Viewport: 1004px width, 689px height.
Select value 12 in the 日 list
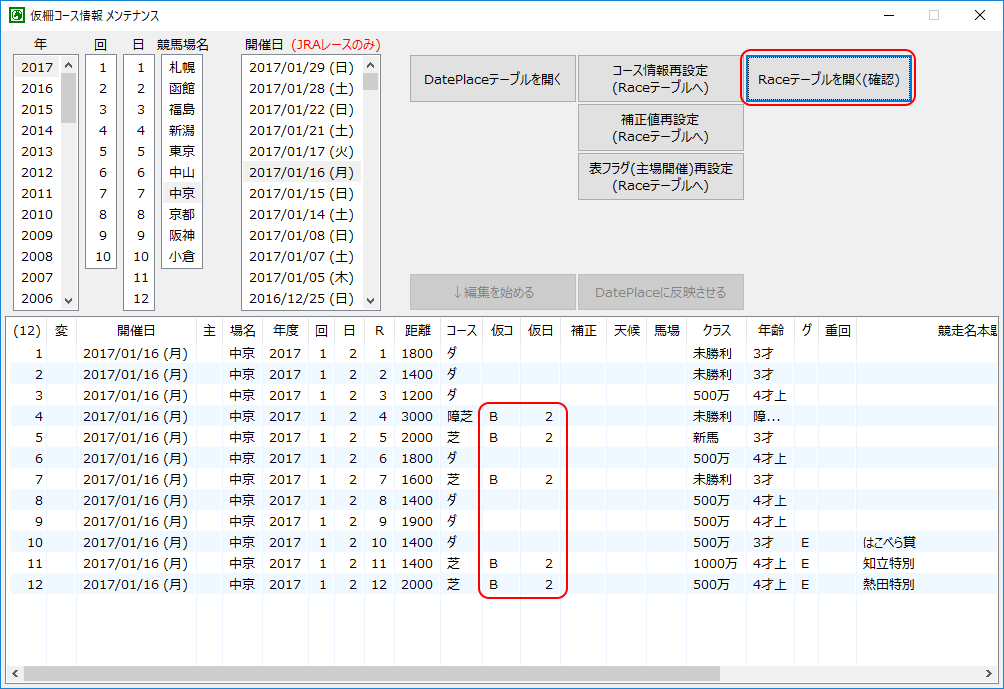pos(141,298)
